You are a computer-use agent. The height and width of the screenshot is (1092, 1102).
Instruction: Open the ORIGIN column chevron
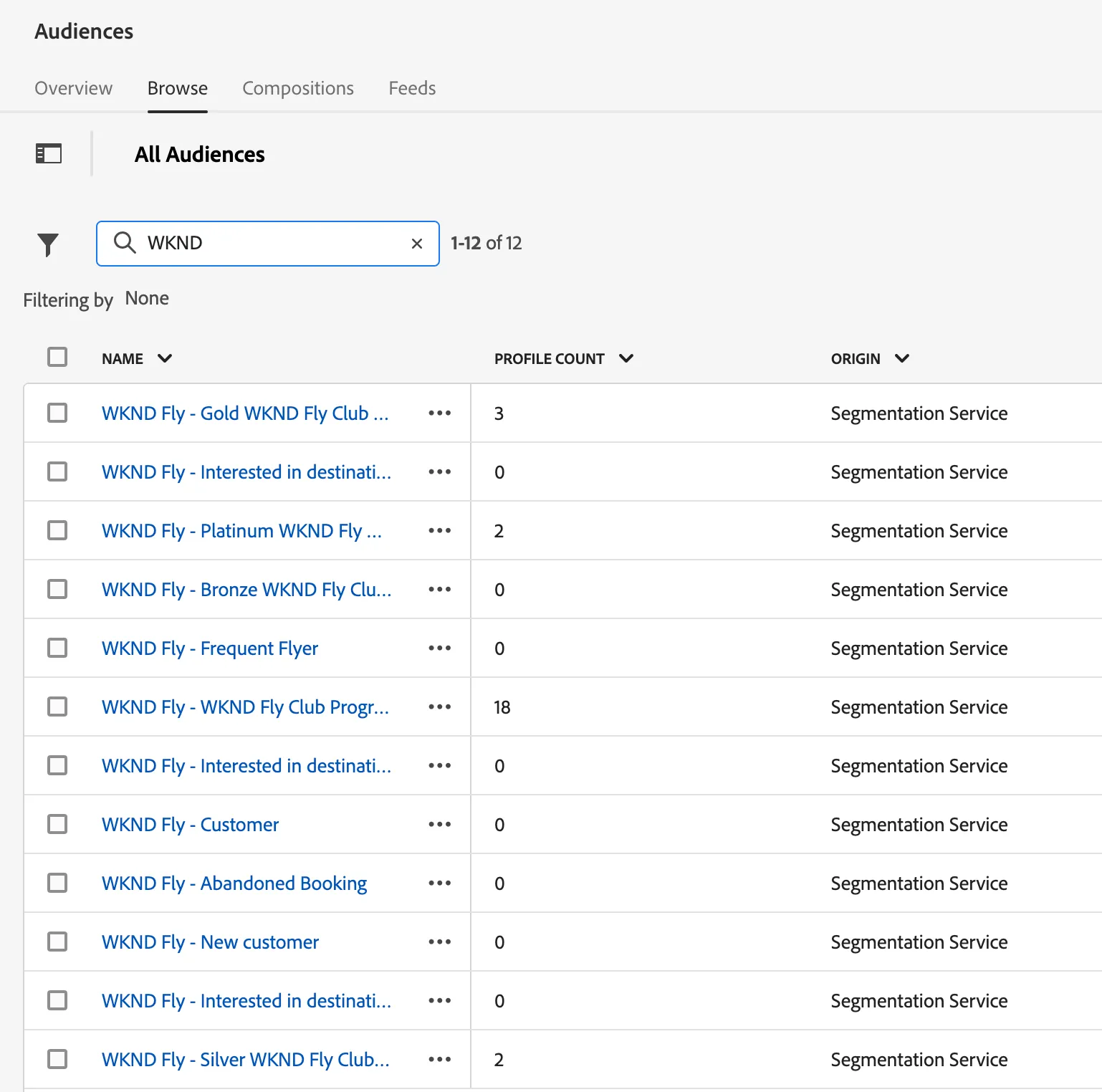pos(902,358)
